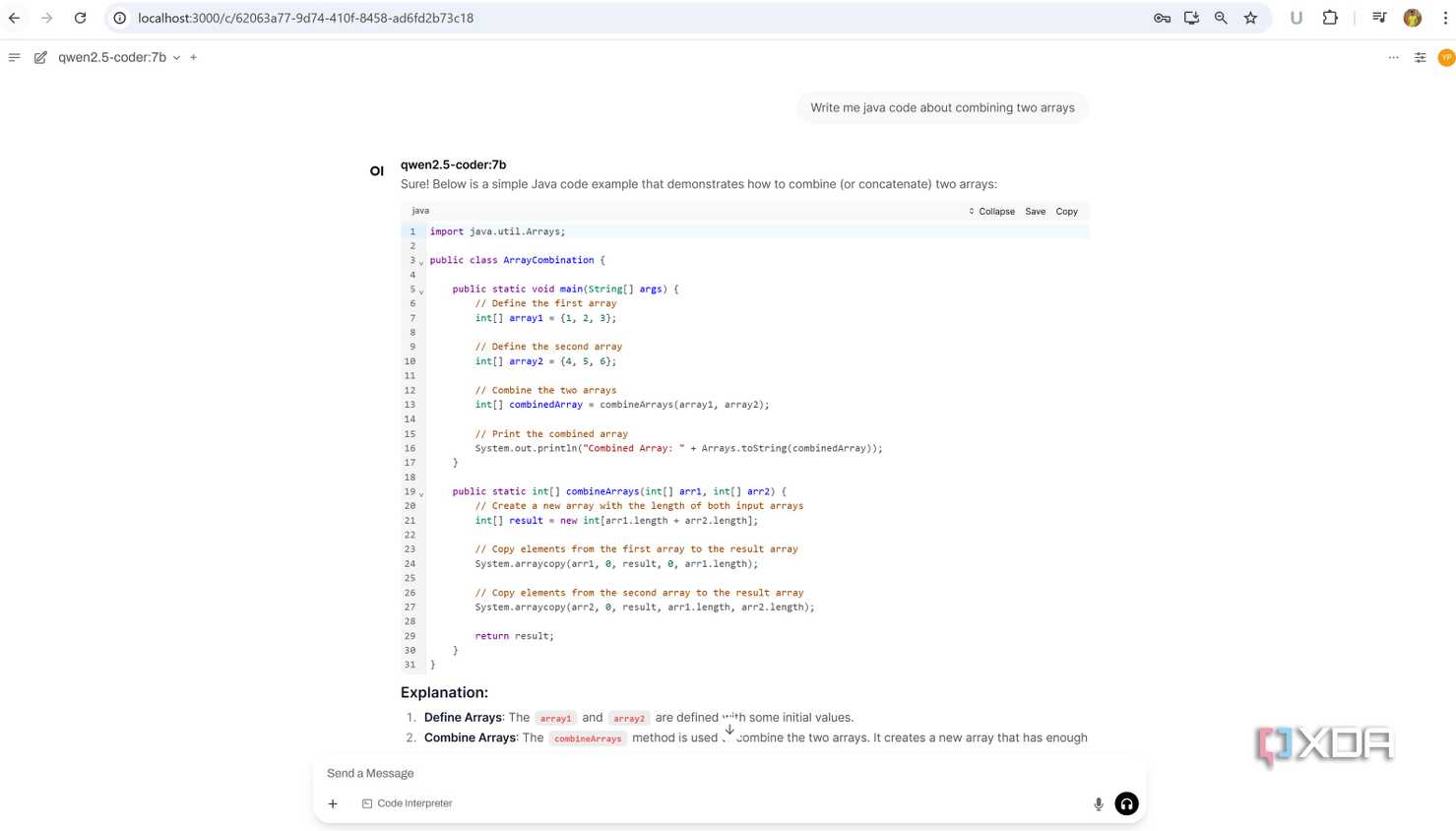
Task: Open the Chrome three-dot menu
Action: (1445, 18)
